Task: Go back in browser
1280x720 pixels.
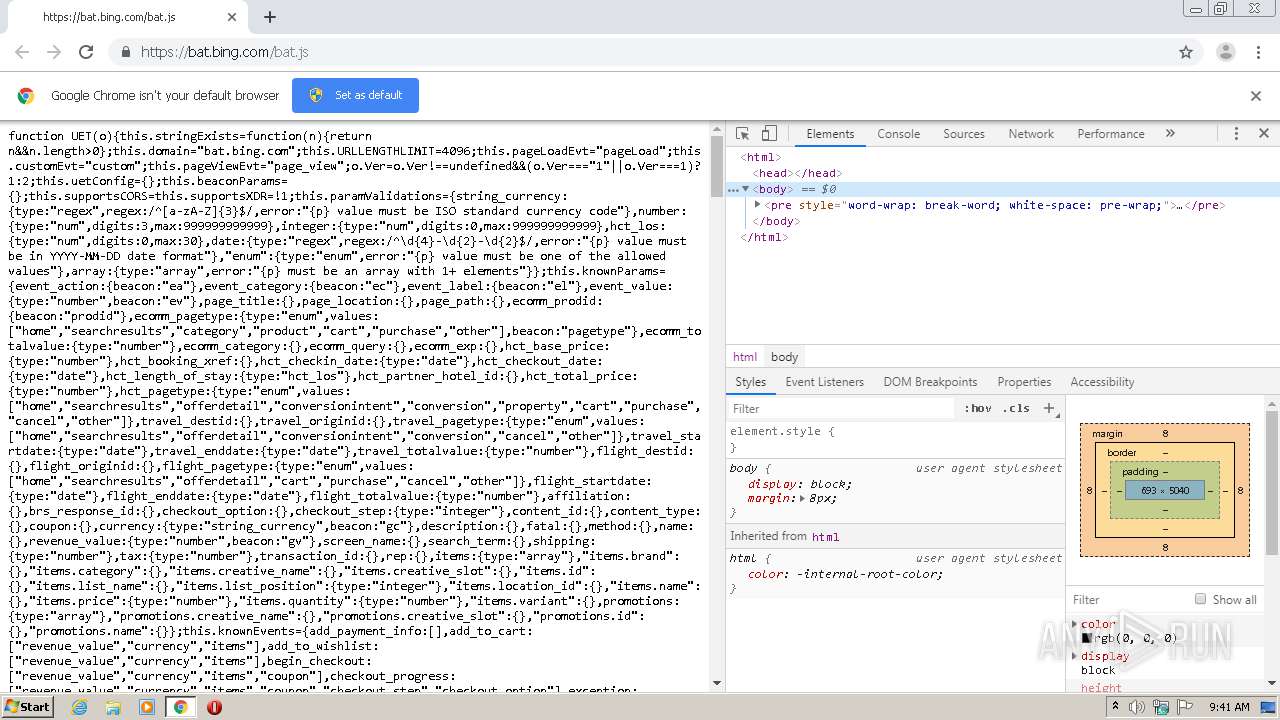Action: pos(22,52)
